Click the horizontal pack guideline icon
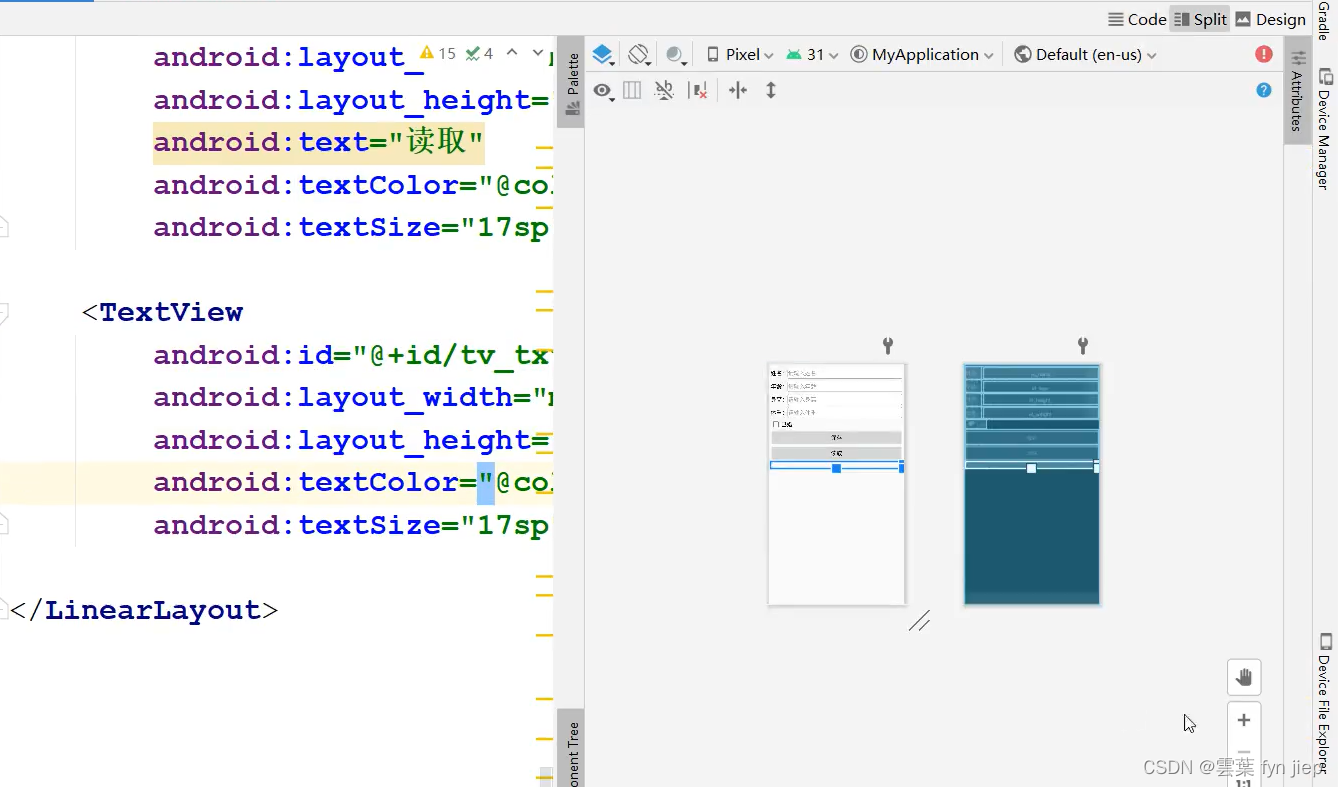This screenshot has width=1338, height=787. pos(738,90)
